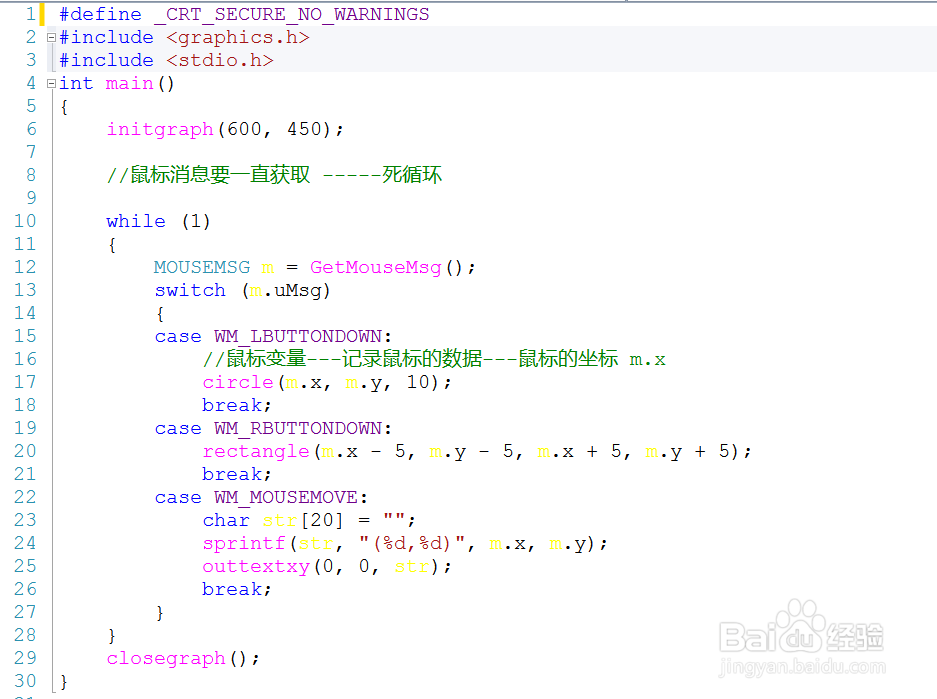Click the comment on line 16
The image size is (937, 699).
(x=434, y=359)
